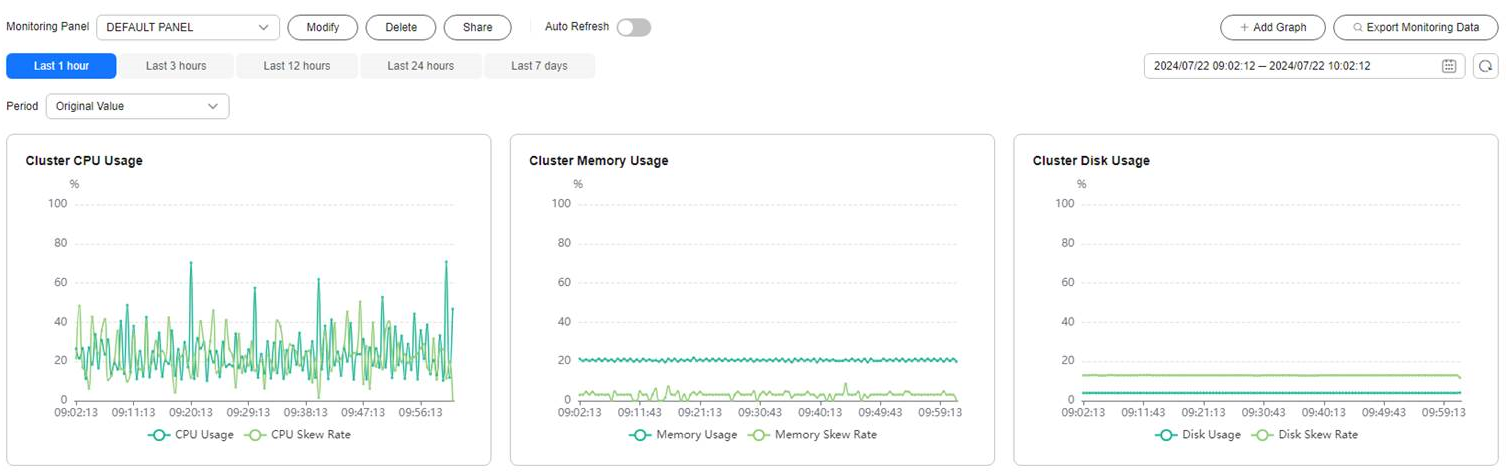The height and width of the screenshot is (473, 1507).
Task: Click the date range picker field
Action: pyautogui.click(x=1304, y=66)
